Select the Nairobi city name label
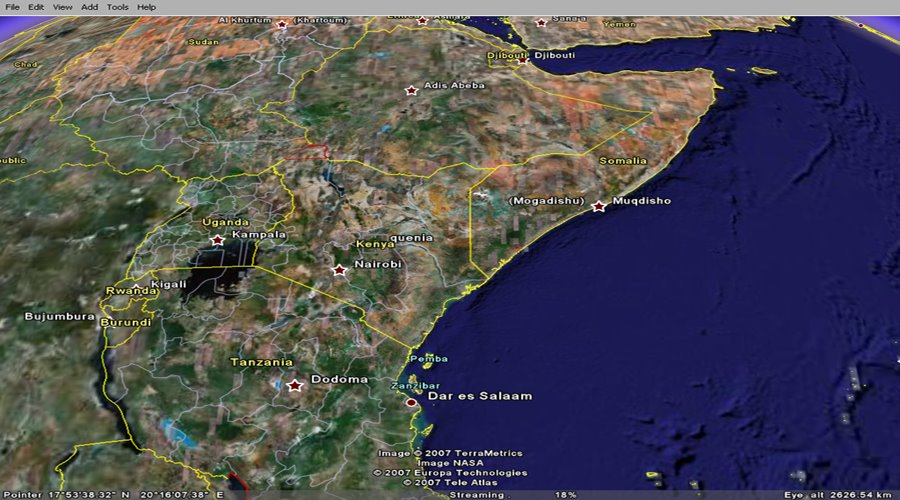Screen dimensions: 900x500 pos(378,264)
